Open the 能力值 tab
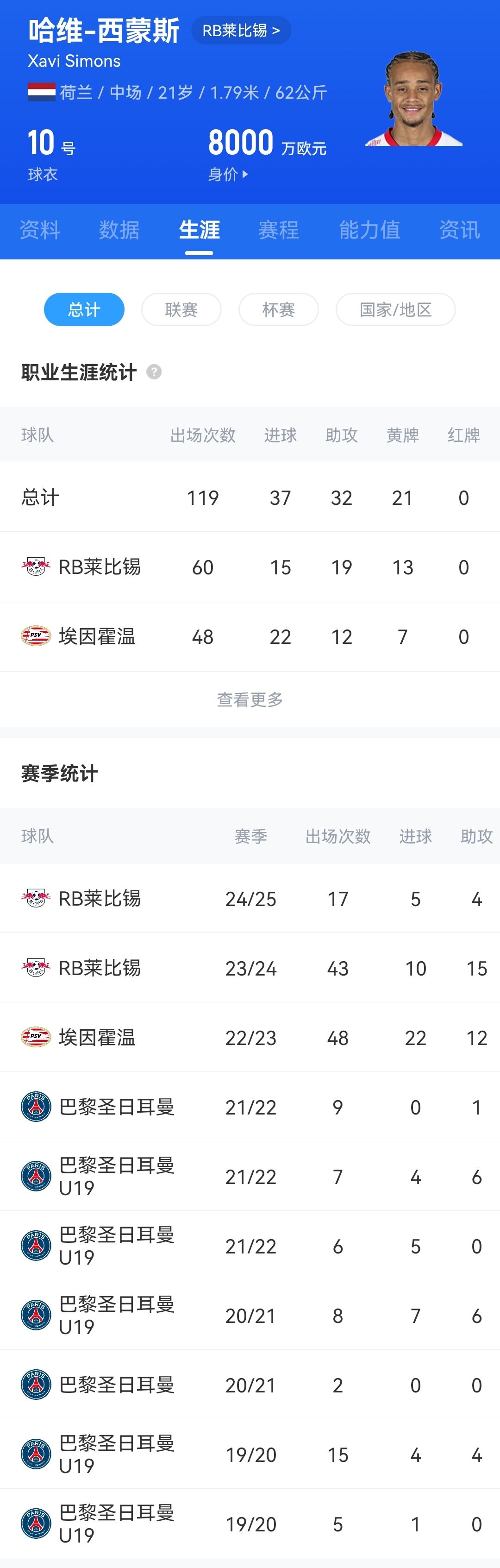 [369, 230]
